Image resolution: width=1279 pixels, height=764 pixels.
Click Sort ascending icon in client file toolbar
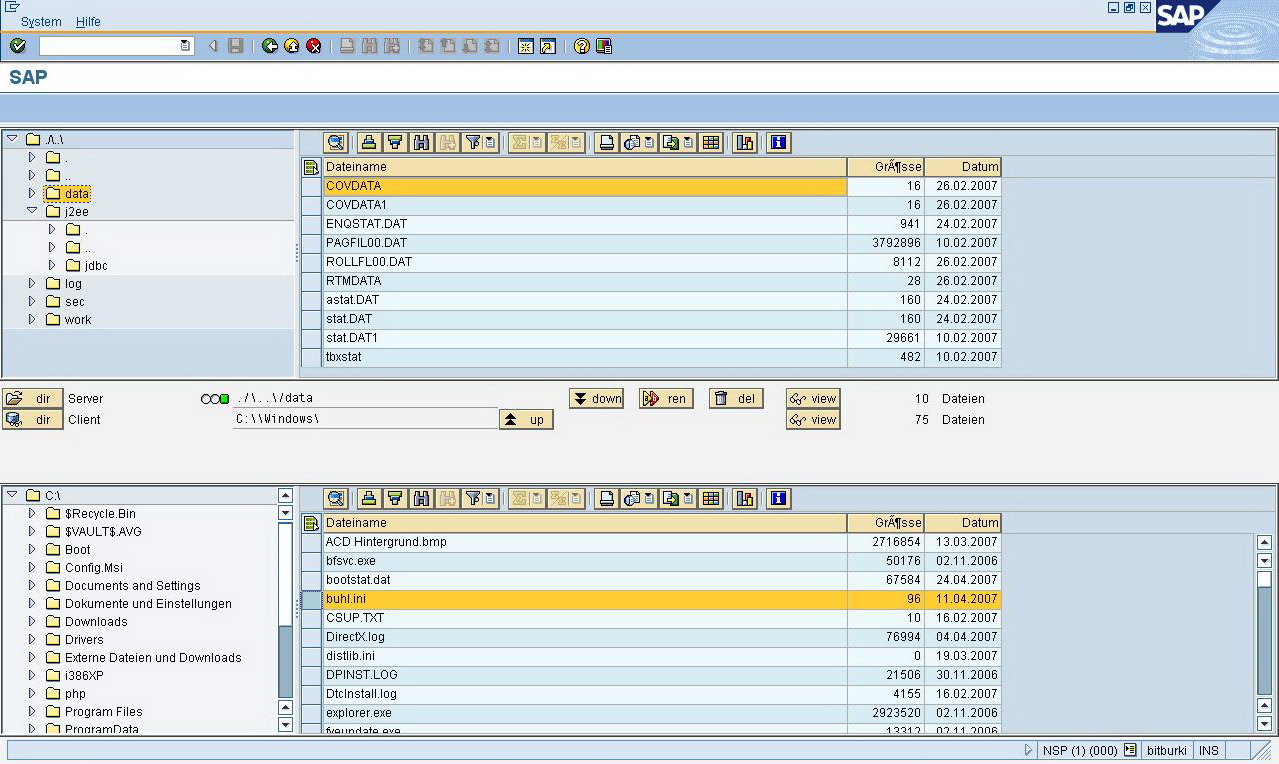(x=369, y=499)
